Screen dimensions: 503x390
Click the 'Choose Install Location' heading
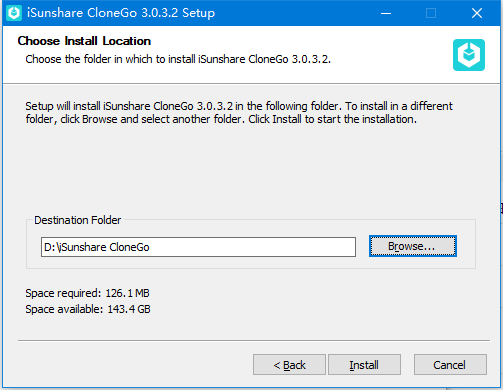(84, 41)
